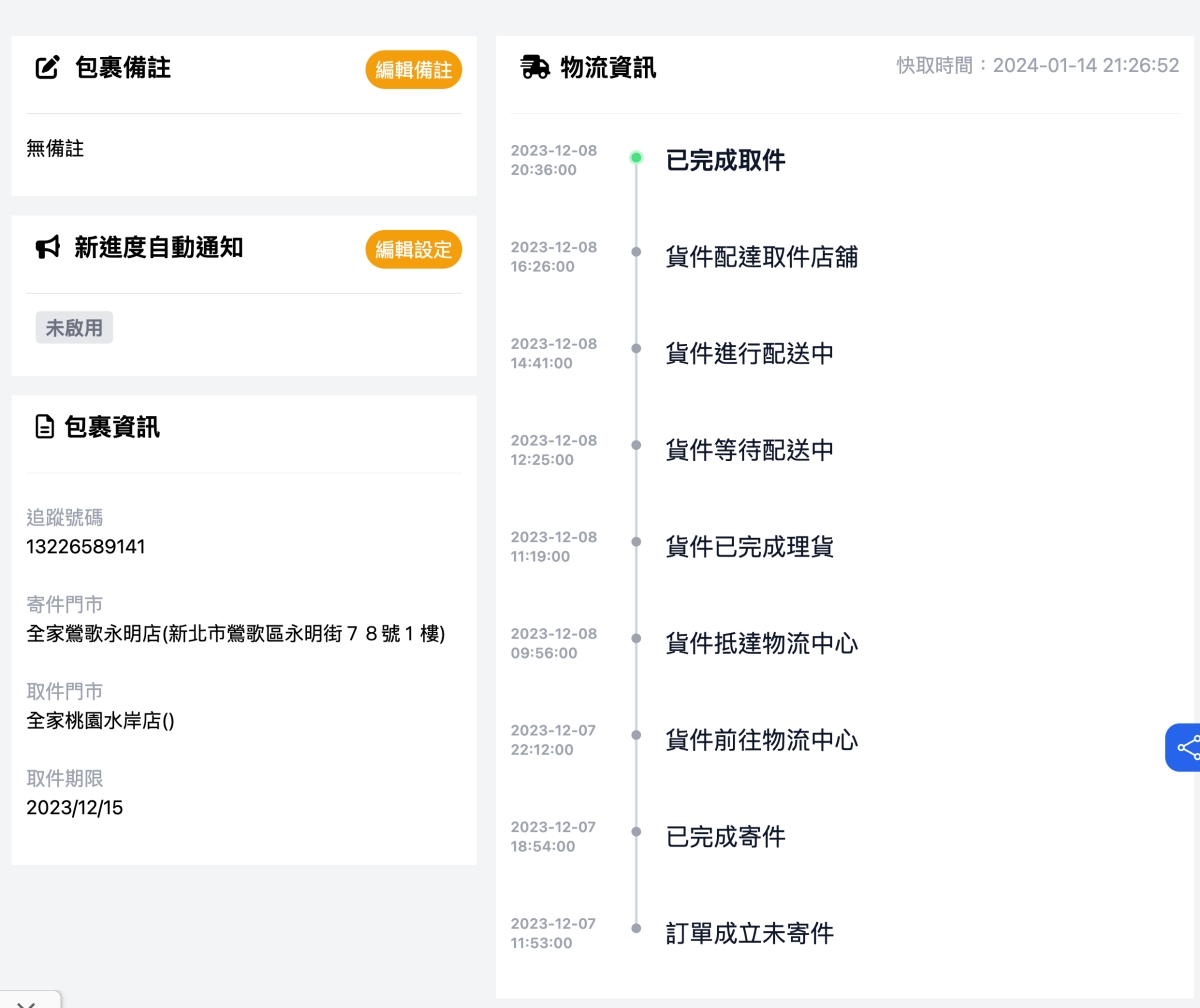Click the timestamp 2023-12-08 20:36:00
This screenshot has width=1200, height=1008.
click(x=554, y=160)
